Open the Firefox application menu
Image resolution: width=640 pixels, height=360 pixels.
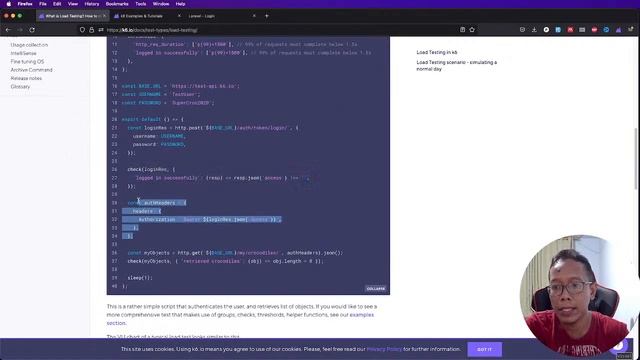25,4
